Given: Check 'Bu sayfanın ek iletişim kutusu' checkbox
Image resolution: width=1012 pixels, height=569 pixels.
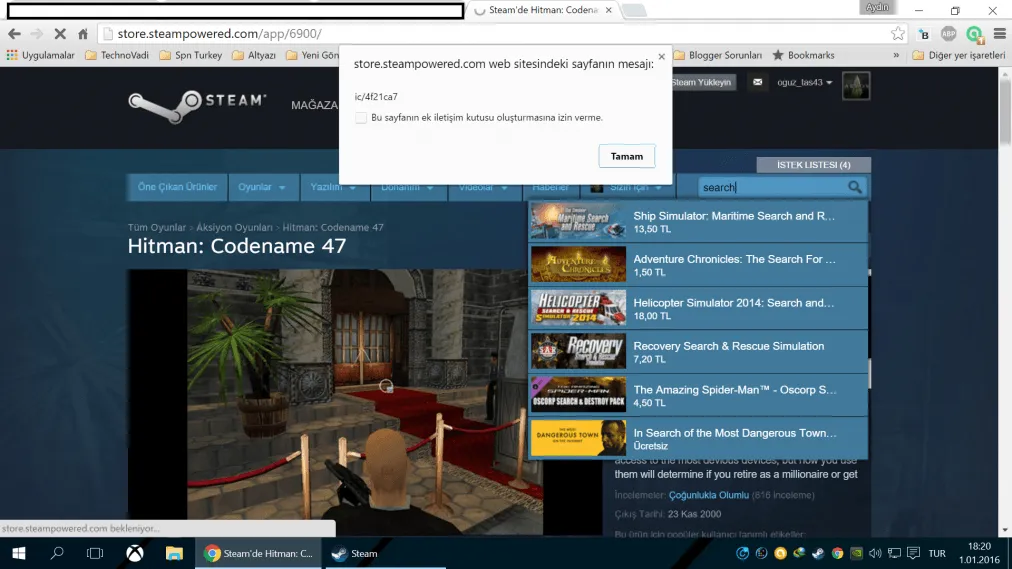Looking at the screenshot, I should coord(361,118).
